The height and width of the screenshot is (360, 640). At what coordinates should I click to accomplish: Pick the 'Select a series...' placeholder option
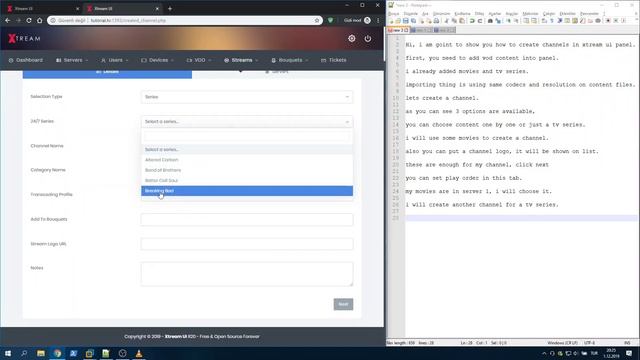coord(247,149)
